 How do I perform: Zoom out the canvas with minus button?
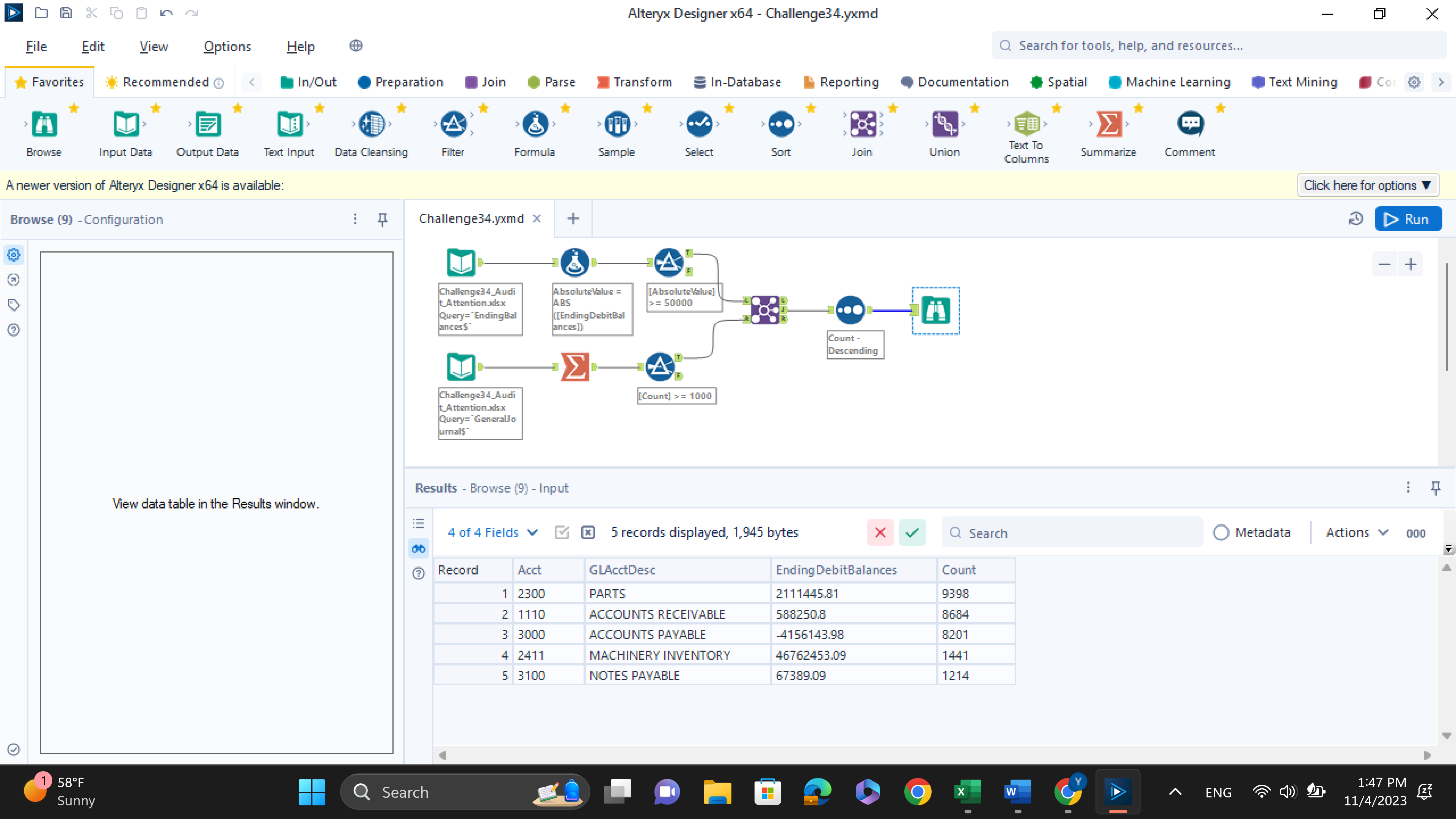click(1384, 265)
